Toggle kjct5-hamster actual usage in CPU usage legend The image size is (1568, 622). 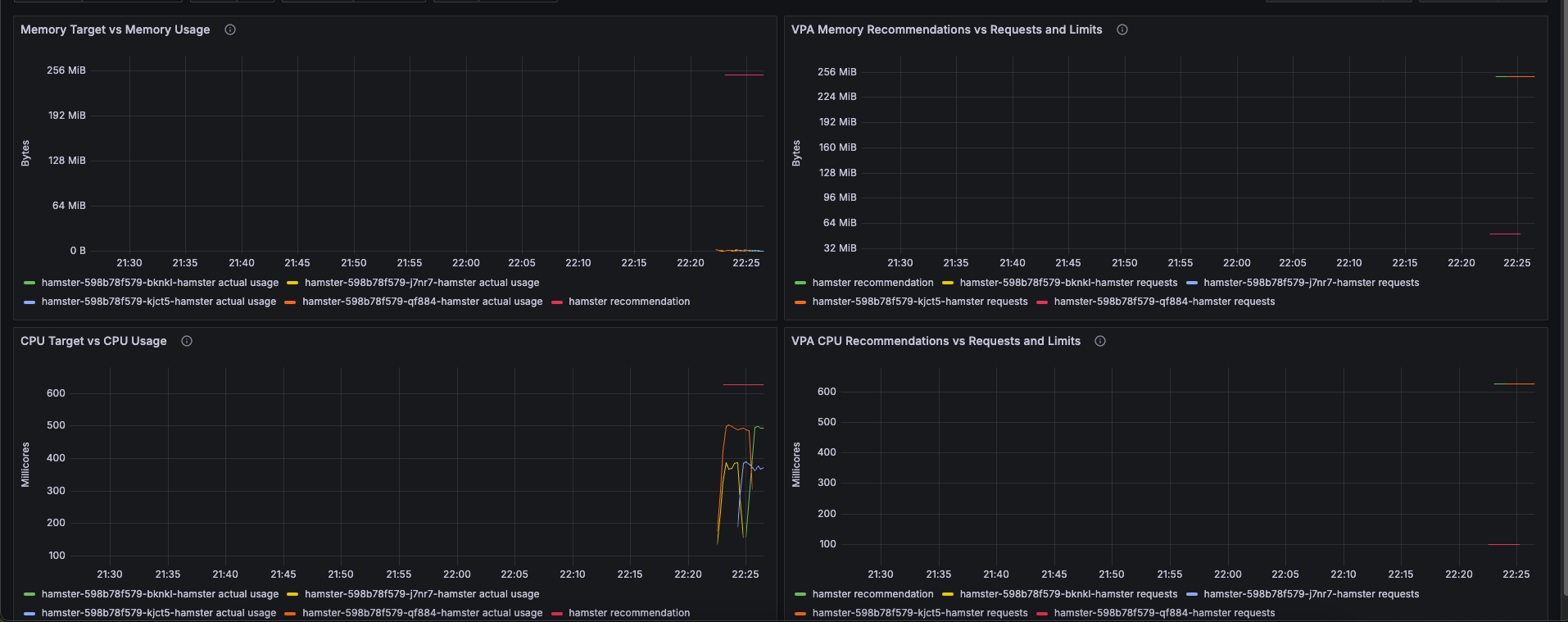[159, 613]
